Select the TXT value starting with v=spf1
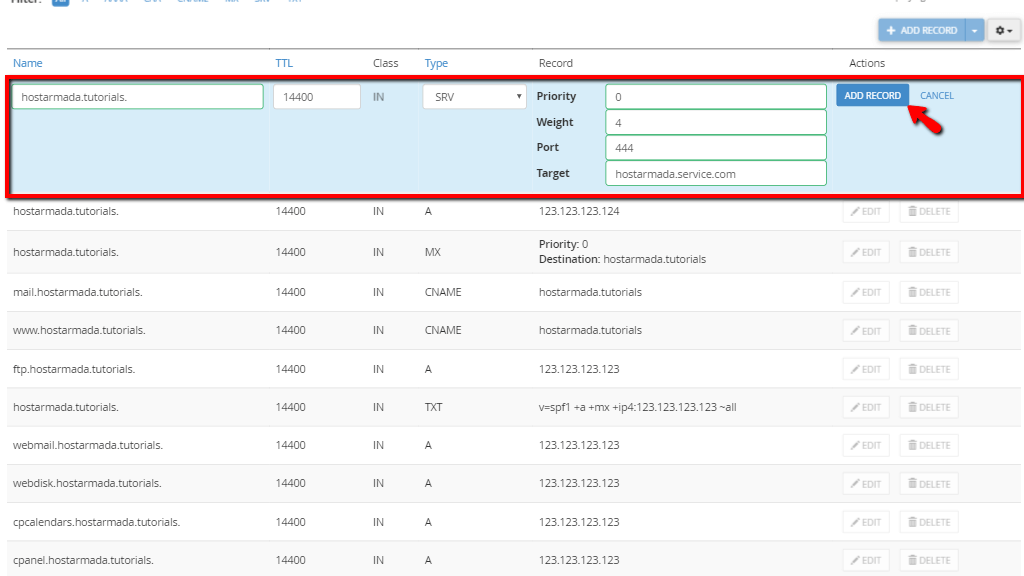Screen dimensions: 1024x576 tap(637, 408)
